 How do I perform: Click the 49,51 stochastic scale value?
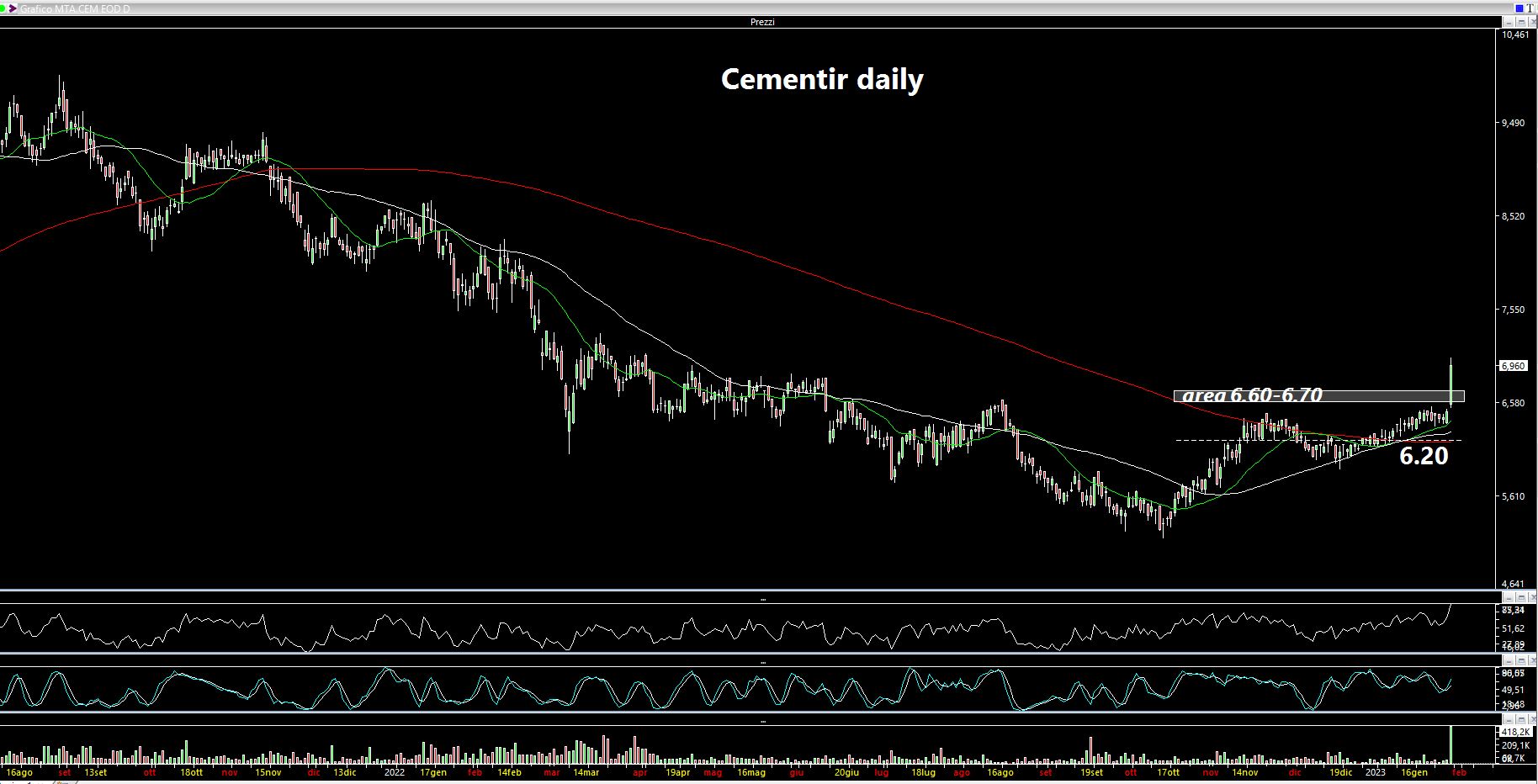click(x=1514, y=690)
